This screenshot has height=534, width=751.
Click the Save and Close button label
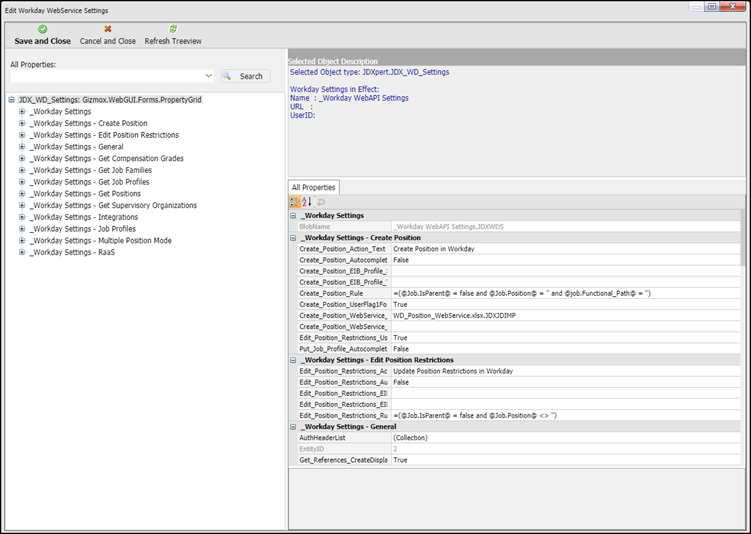tap(43, 41)
